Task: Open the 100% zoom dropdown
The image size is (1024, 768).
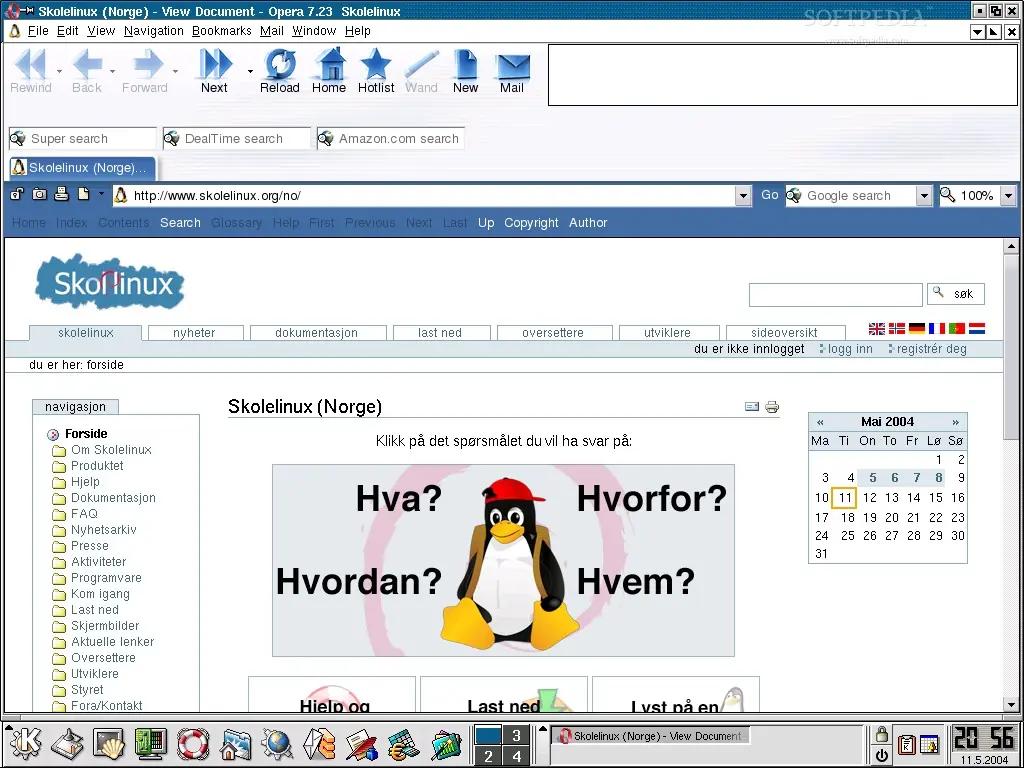Action: pyautogui.click(x=1008, y=195)
